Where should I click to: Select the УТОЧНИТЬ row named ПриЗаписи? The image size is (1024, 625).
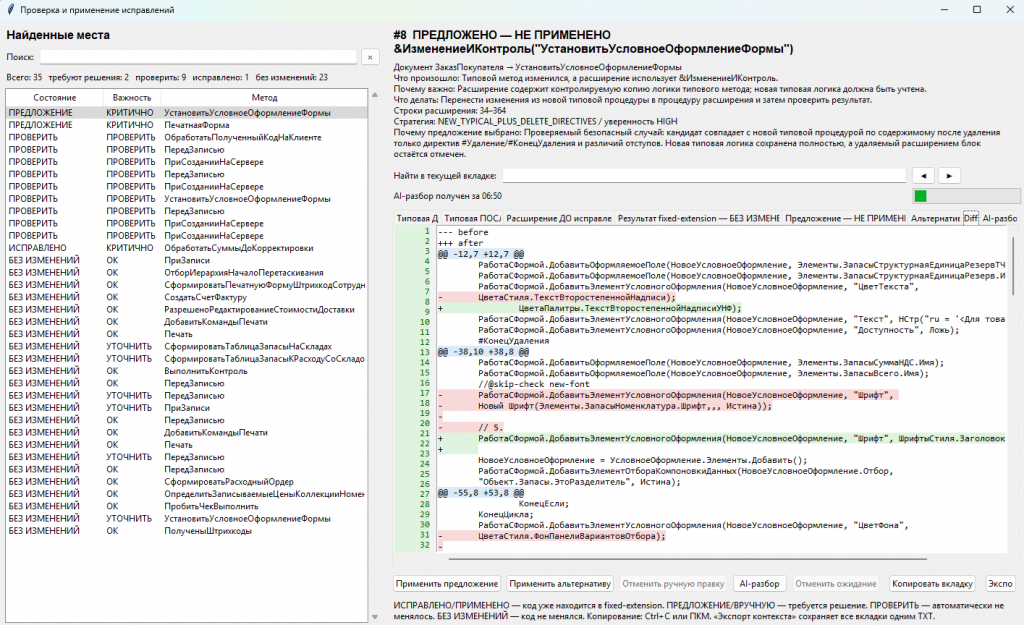[187, 408]
